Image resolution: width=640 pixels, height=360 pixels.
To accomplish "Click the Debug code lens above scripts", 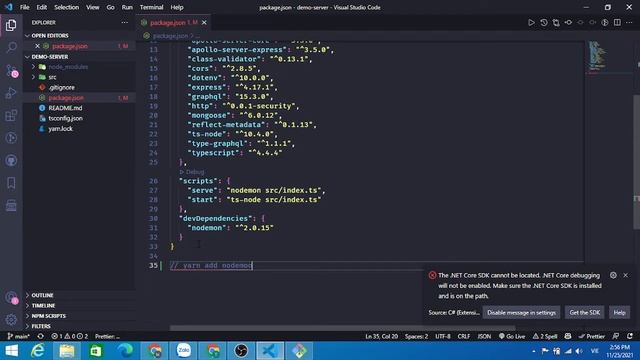I will [x=192, y=172].
